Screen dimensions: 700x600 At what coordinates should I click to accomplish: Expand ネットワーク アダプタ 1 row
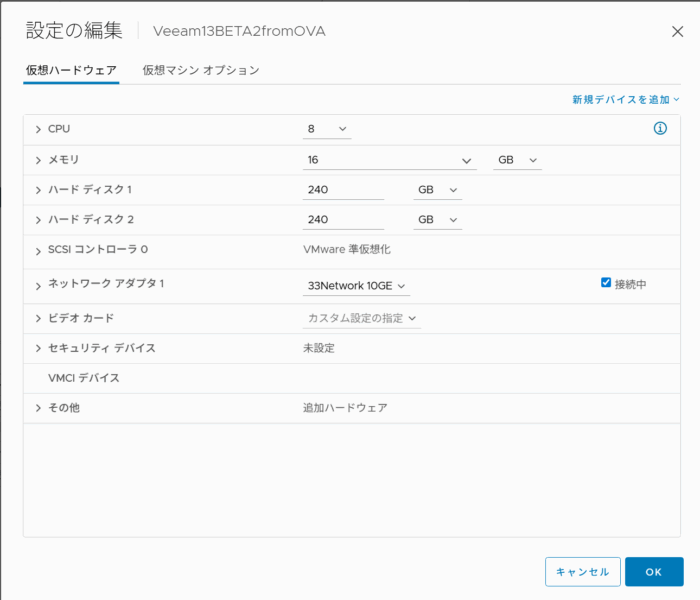tap(38, 286)
